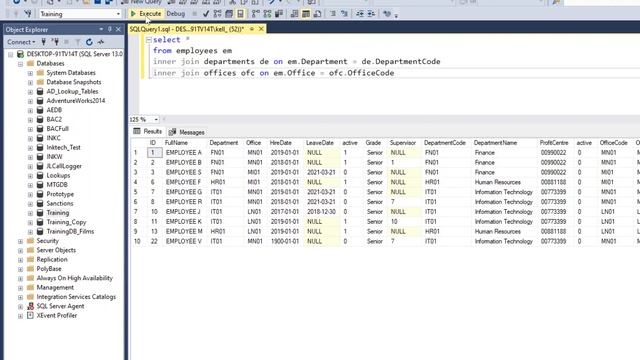Place the cursor in the inner join offices line
This screenshot has width=640, height=360.
click(x=273, y=73)
